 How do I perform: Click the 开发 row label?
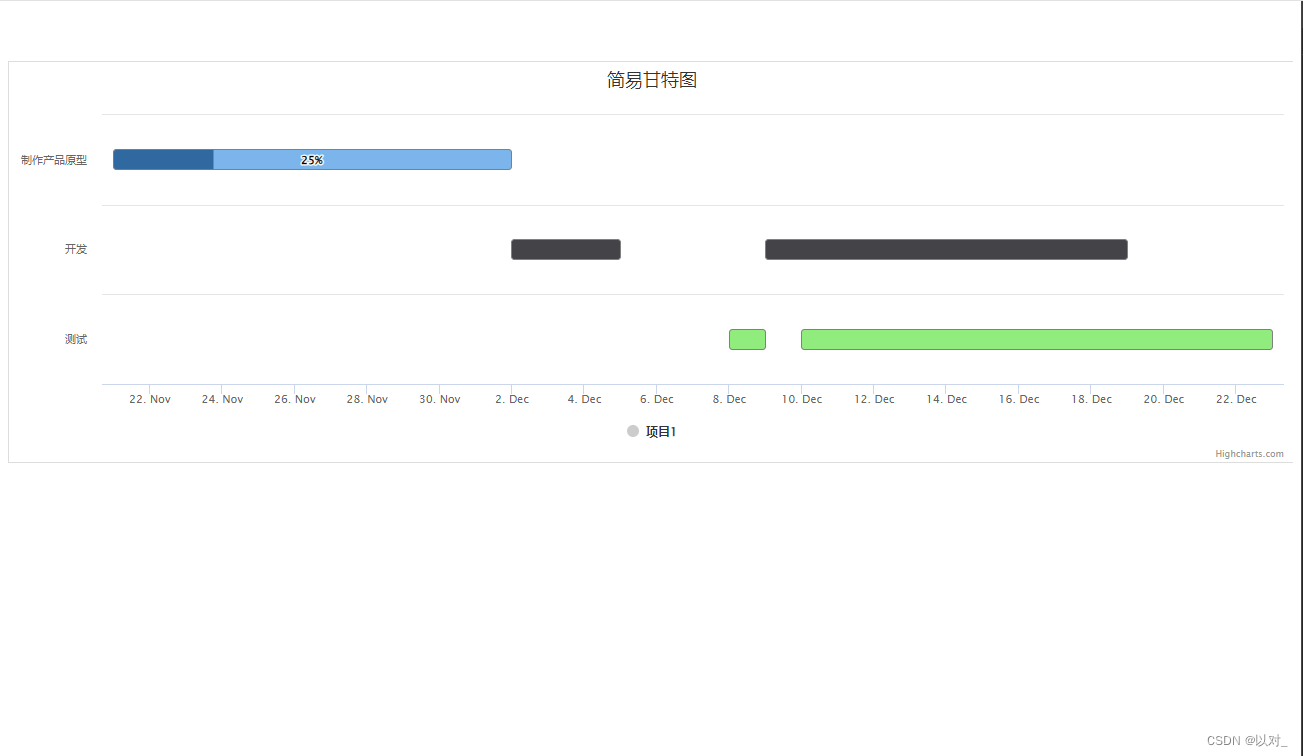pos(76,249)
